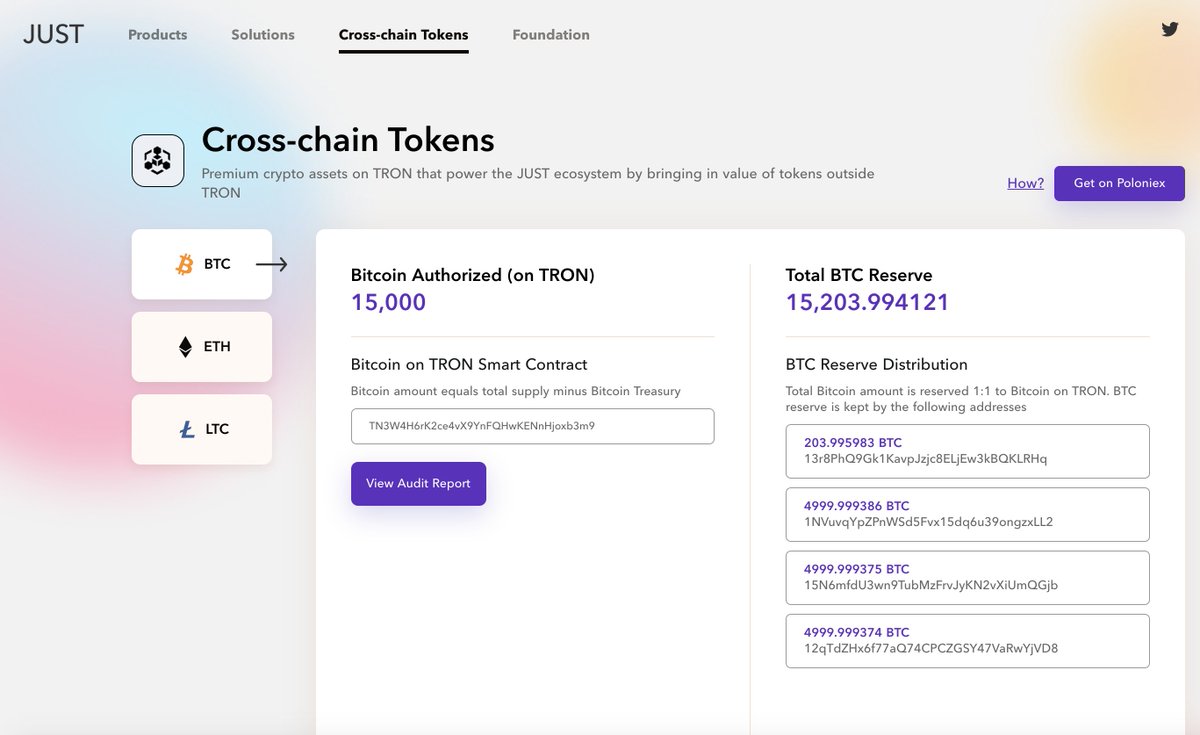The image size is (1200, 735).
Task: Click View Audit Report button
Action: pos(418,483)
